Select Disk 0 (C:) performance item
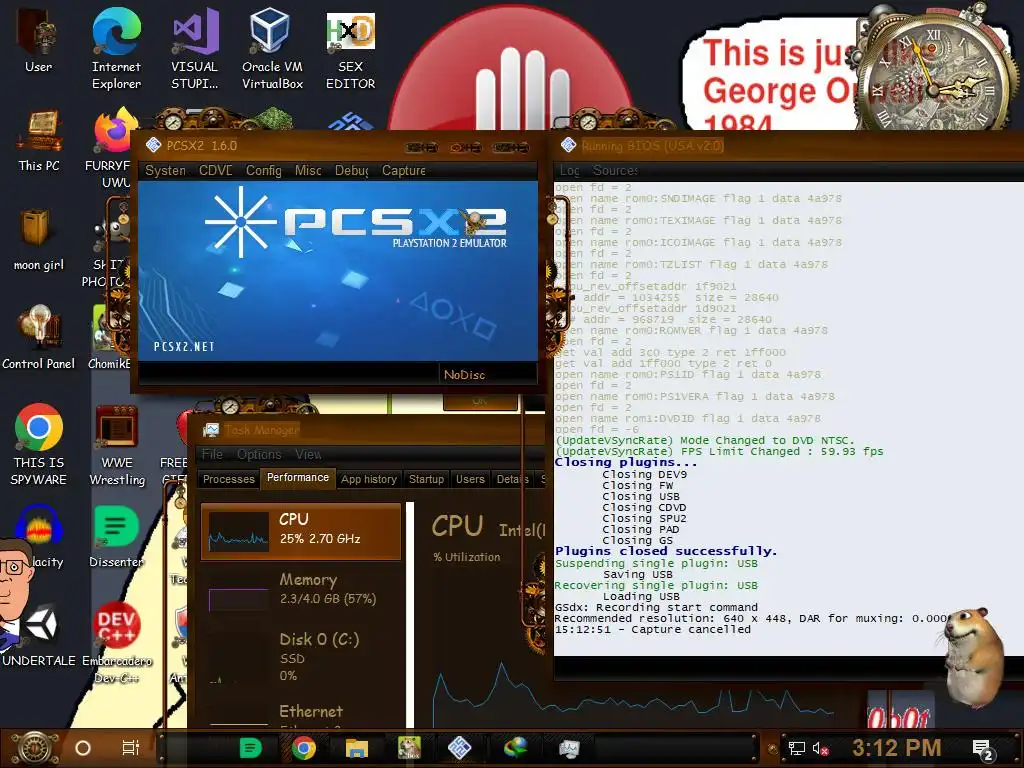1024x768 pixels. click(301, 656)
